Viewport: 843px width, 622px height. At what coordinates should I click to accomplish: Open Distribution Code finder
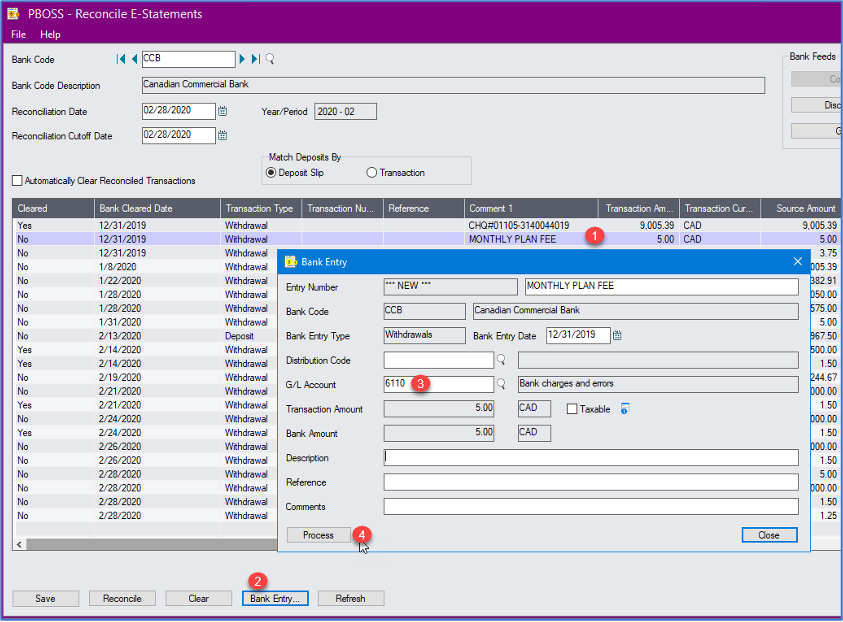[x=501, y=360]
